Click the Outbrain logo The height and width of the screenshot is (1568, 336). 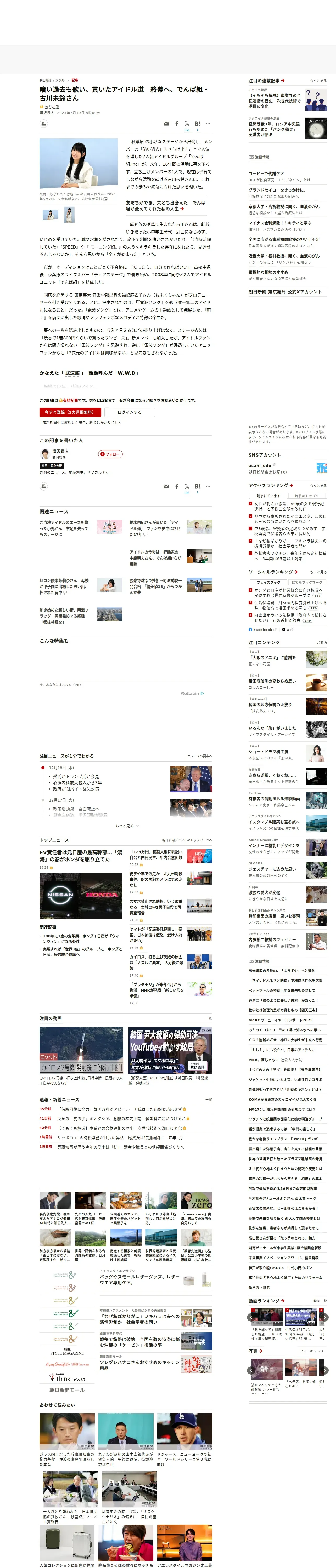tap(192, 693)
